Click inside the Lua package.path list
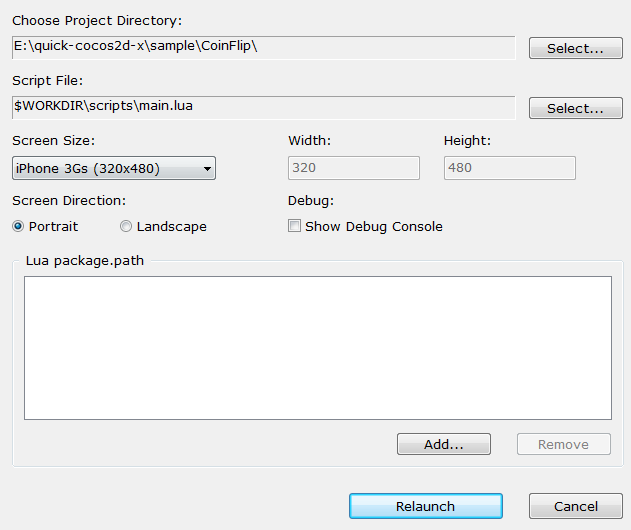 pyautogui.click(x=318, y=348)
